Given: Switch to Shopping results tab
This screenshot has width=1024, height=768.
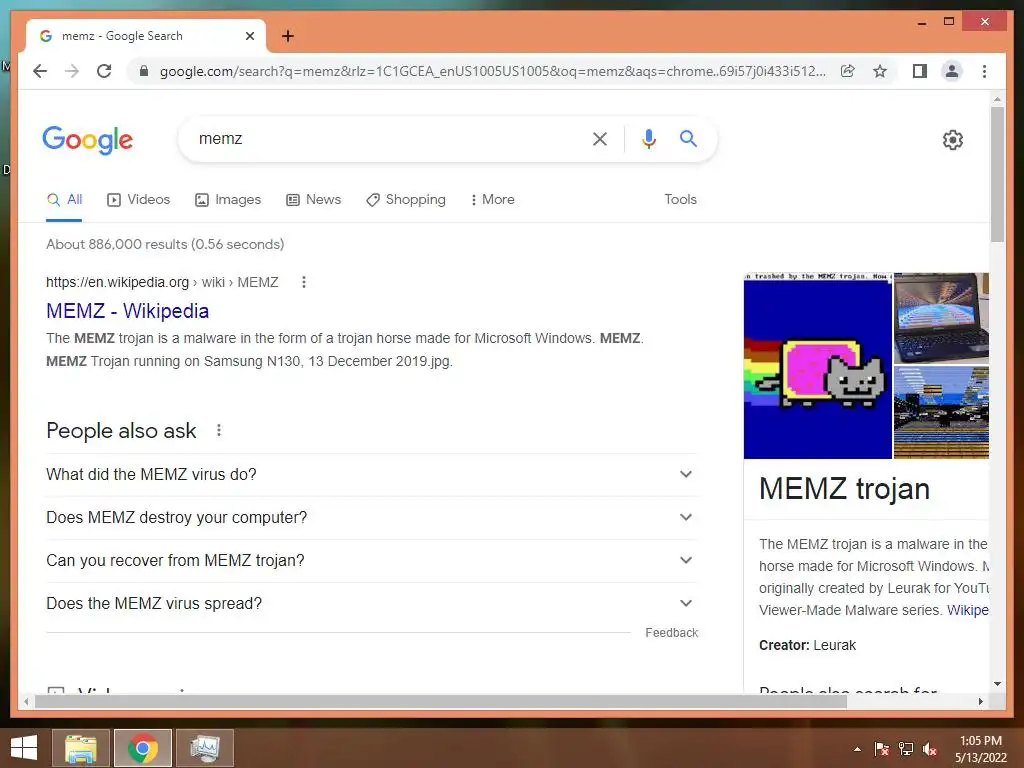Looking at the screenshot, I should click(x=406, y=200).
